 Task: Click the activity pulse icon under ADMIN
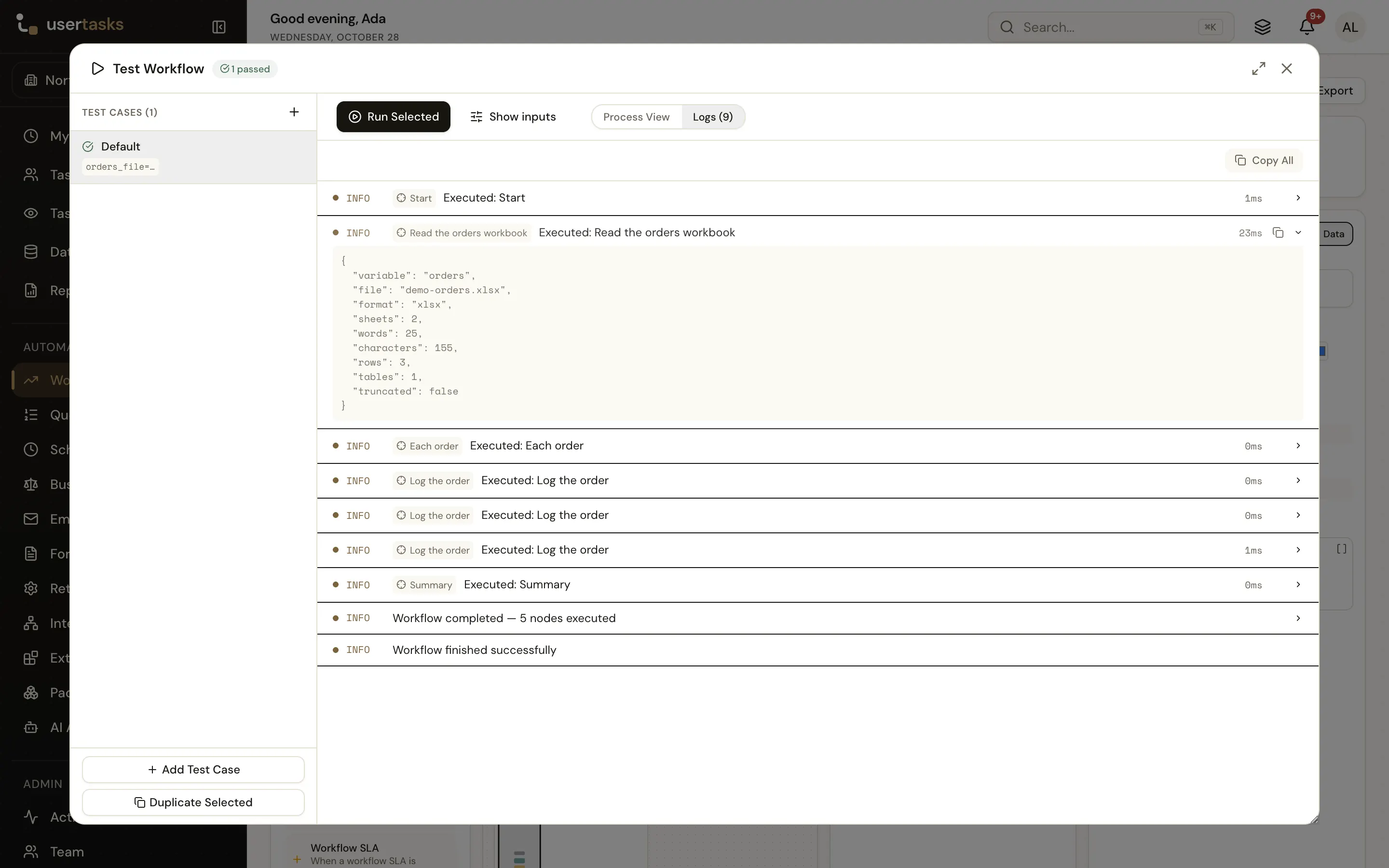tap(31, 816)
